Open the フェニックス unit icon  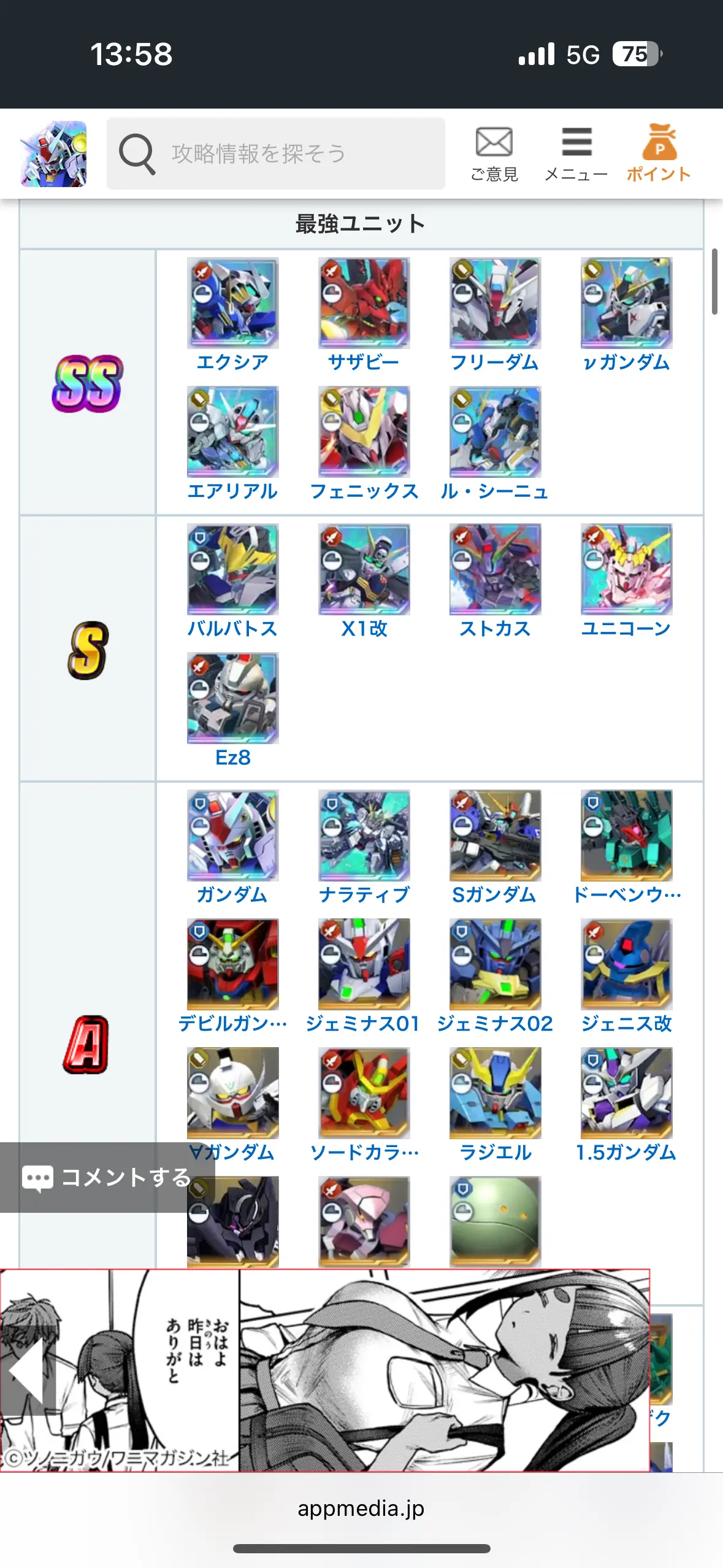point(364,432)
